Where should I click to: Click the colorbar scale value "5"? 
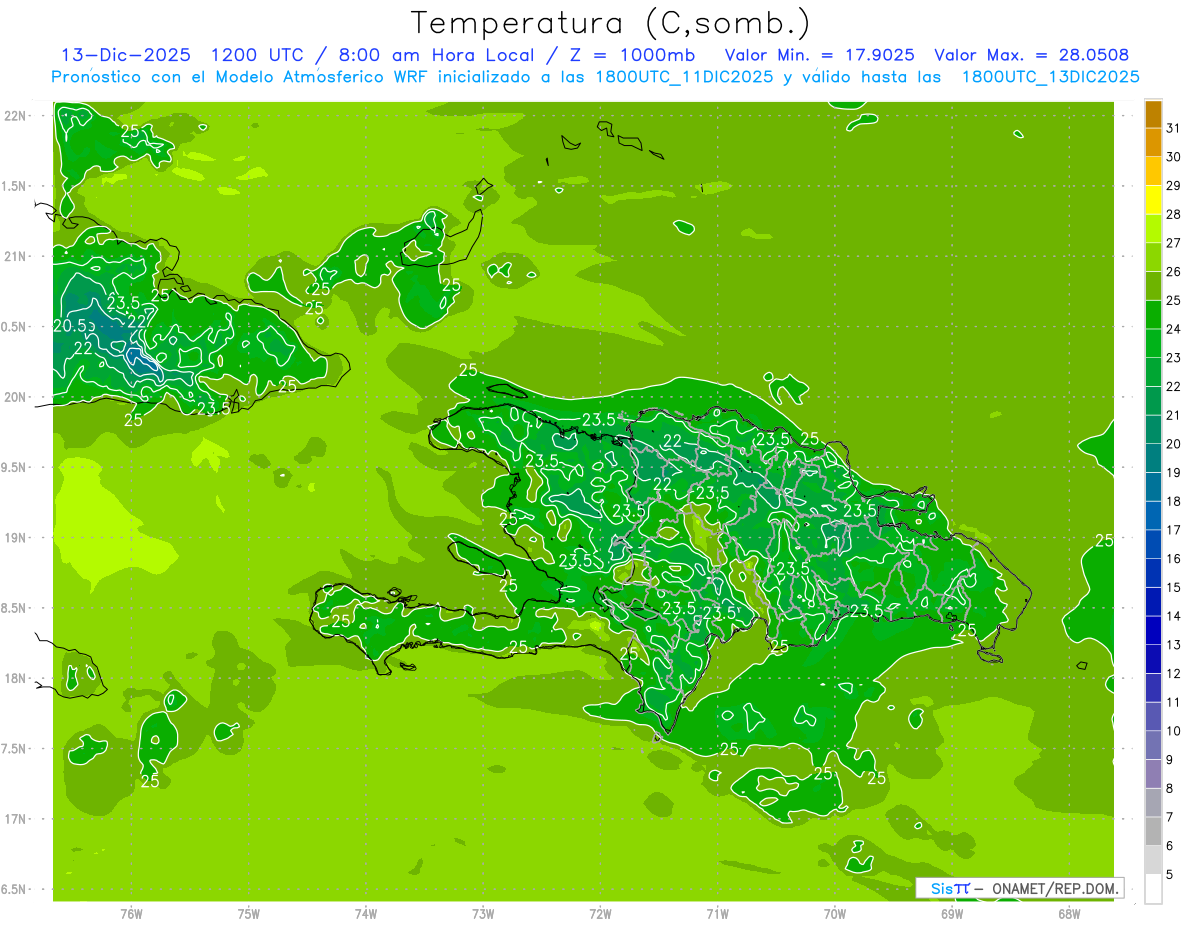coord(1169,875)
